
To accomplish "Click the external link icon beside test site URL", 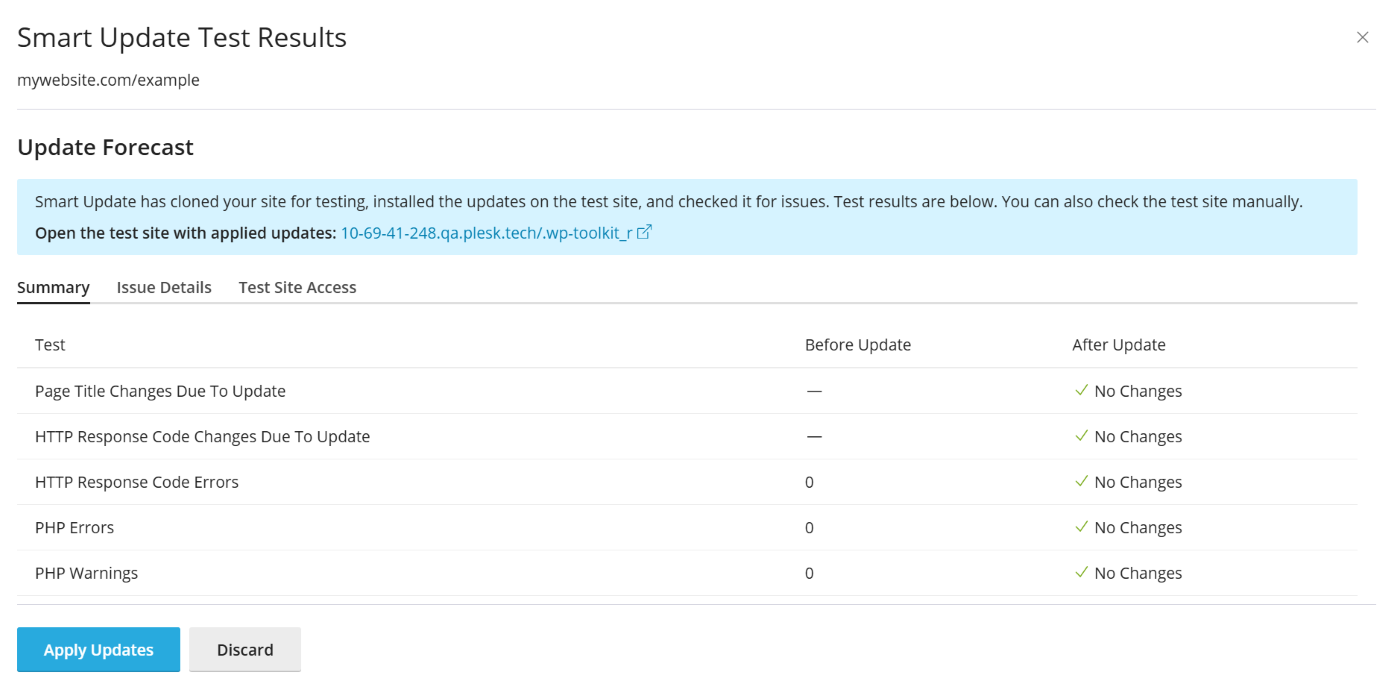I will (x=645, y=232).
